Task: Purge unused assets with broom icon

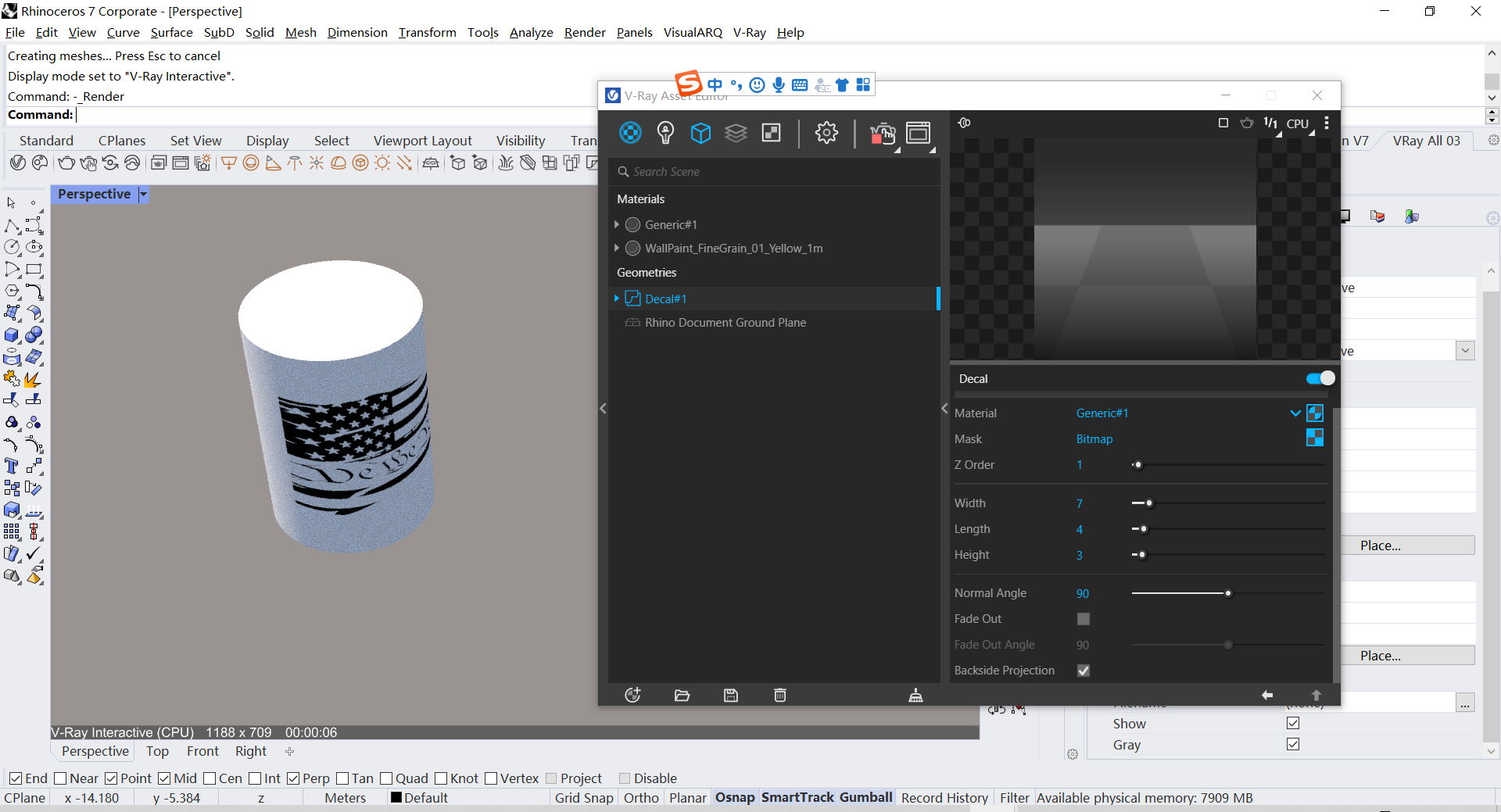Action: 915,696
